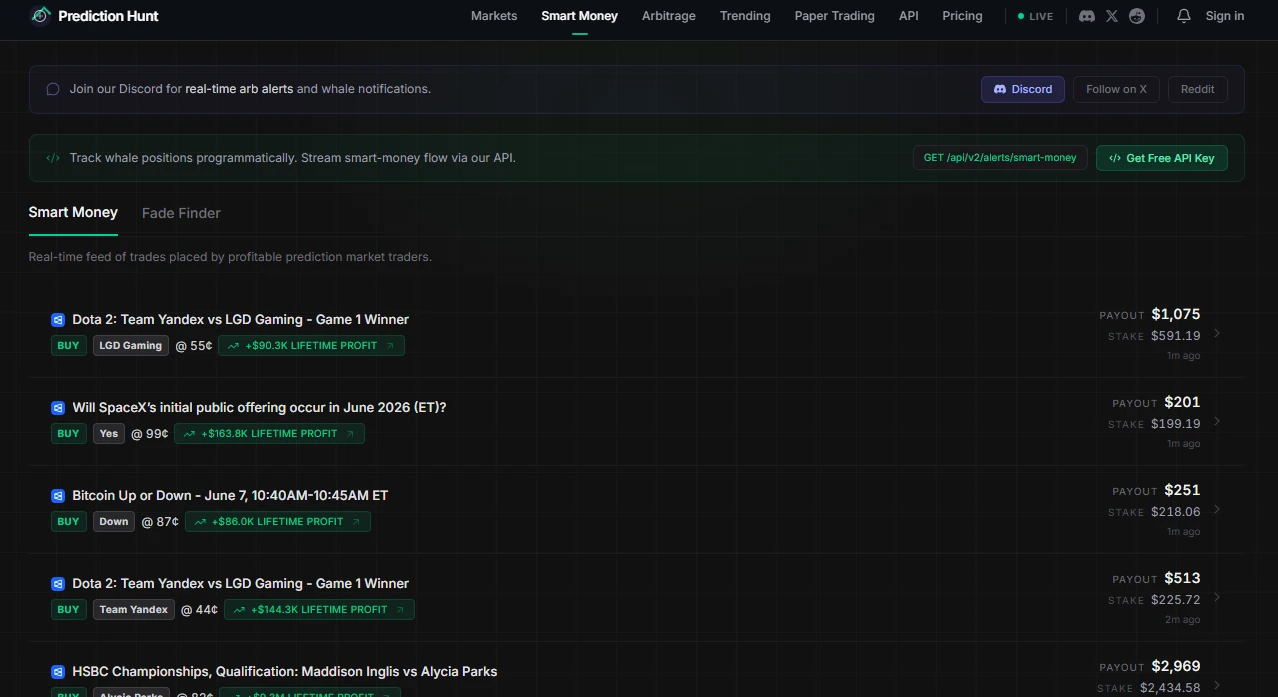Click the LIVE status indicator
Viewport: 1278px width, 697px height.
point(1035,16)
